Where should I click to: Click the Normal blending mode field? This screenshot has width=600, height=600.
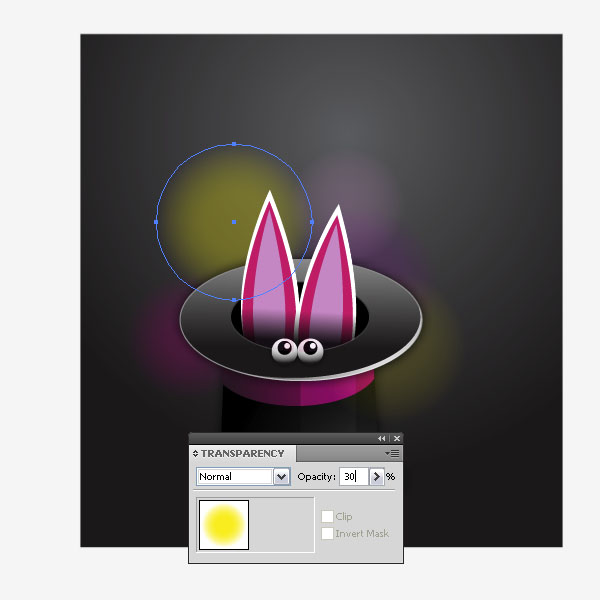pos(235,477)
